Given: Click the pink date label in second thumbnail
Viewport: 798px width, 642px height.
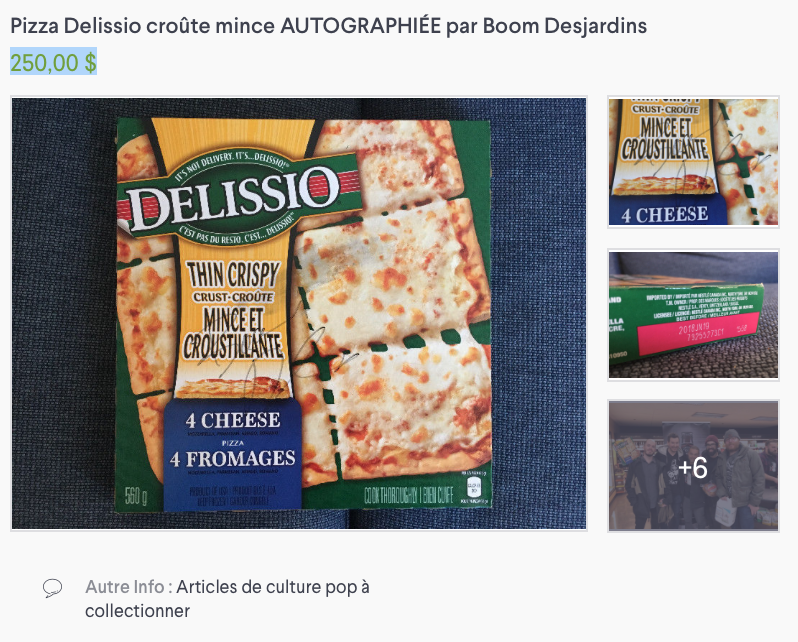Looking at the screenshot, I should click(697, 332).
